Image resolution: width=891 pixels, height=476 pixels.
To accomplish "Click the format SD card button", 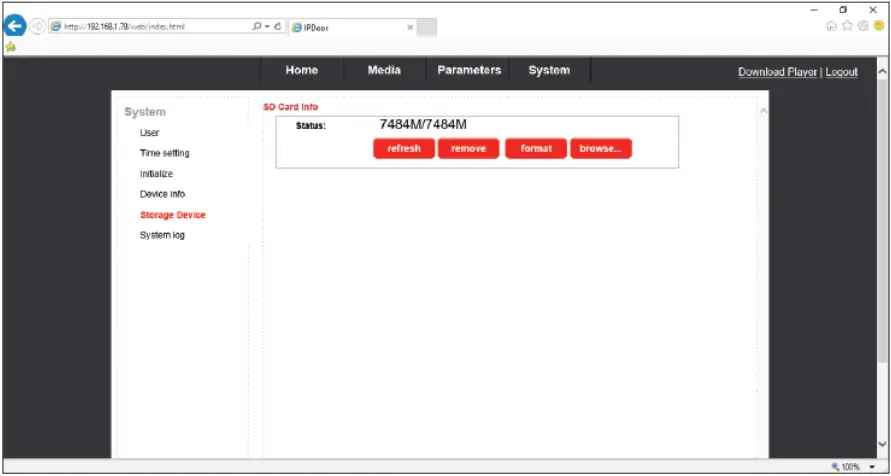I will [536, 148].
